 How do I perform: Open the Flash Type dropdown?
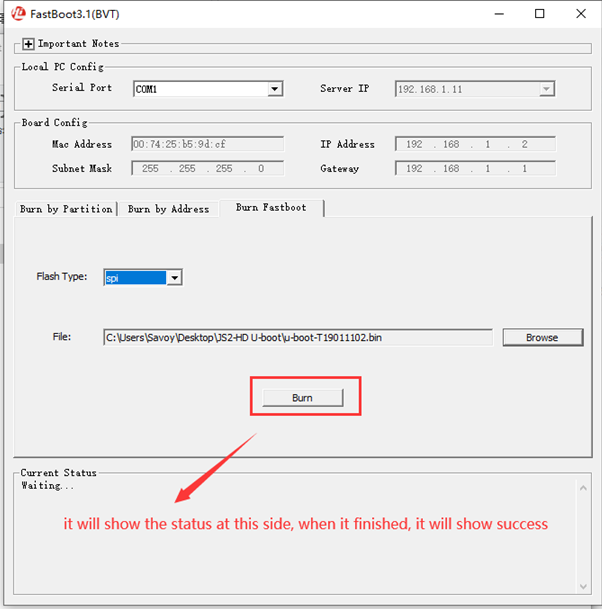pyautogui.click(x=174, y=278)
